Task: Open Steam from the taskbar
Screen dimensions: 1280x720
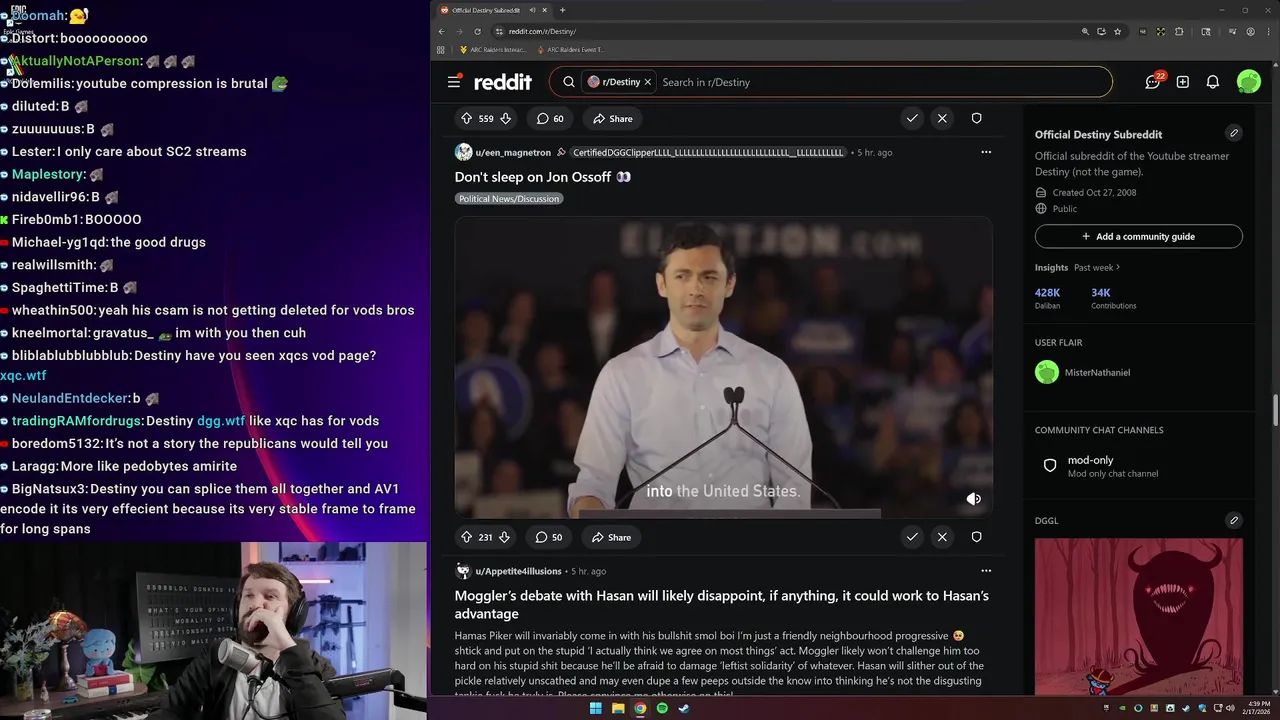Action: [684, 709]
